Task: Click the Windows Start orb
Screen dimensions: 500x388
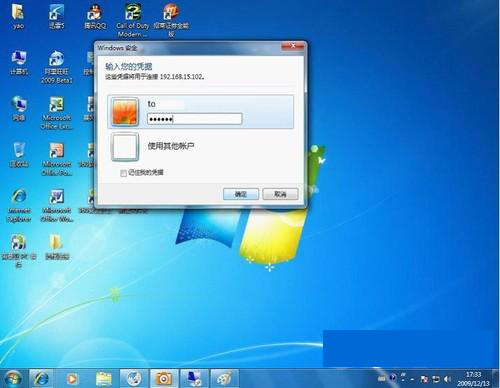Action: (13, 379)
